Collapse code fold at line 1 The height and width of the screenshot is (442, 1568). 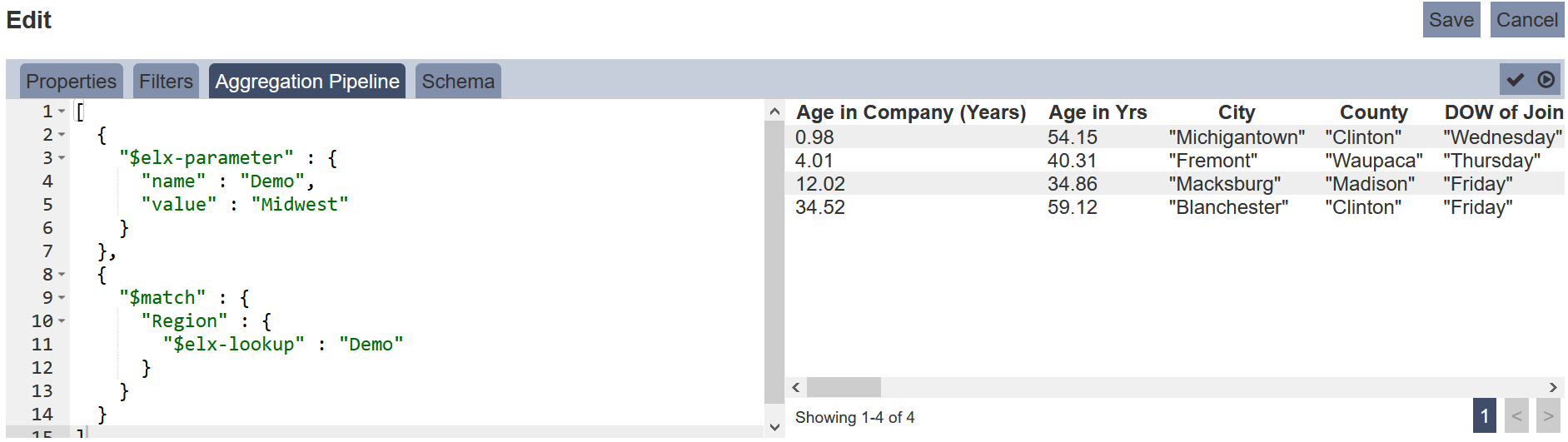point(62,112)
